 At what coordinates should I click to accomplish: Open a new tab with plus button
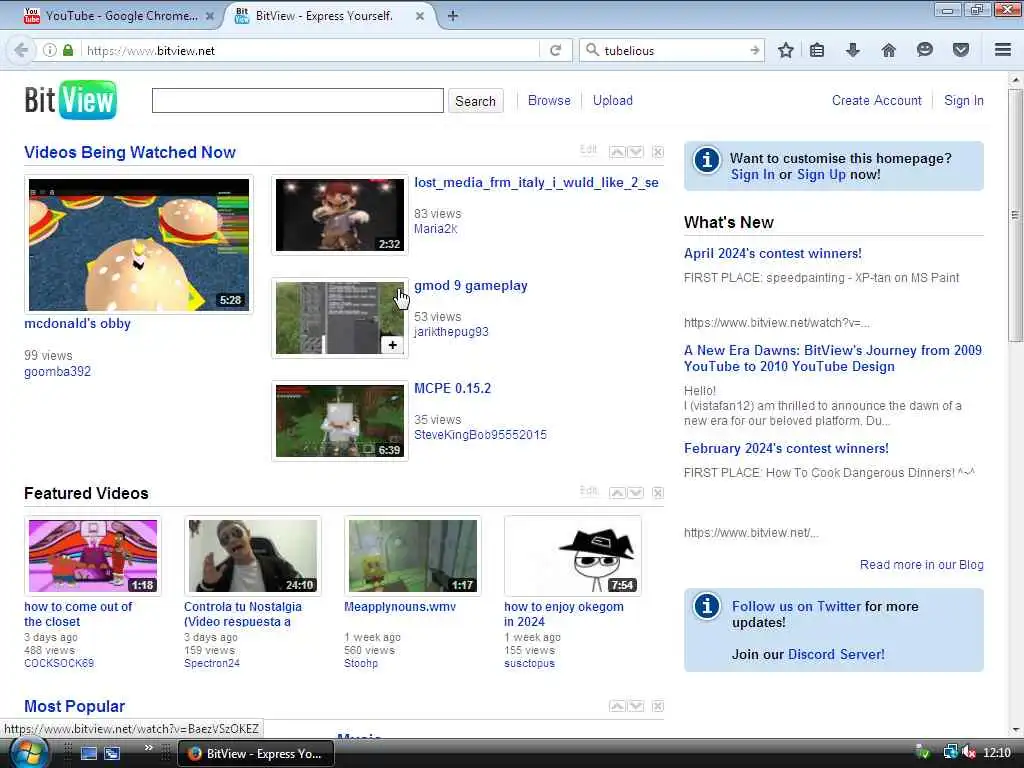[453, 16]
